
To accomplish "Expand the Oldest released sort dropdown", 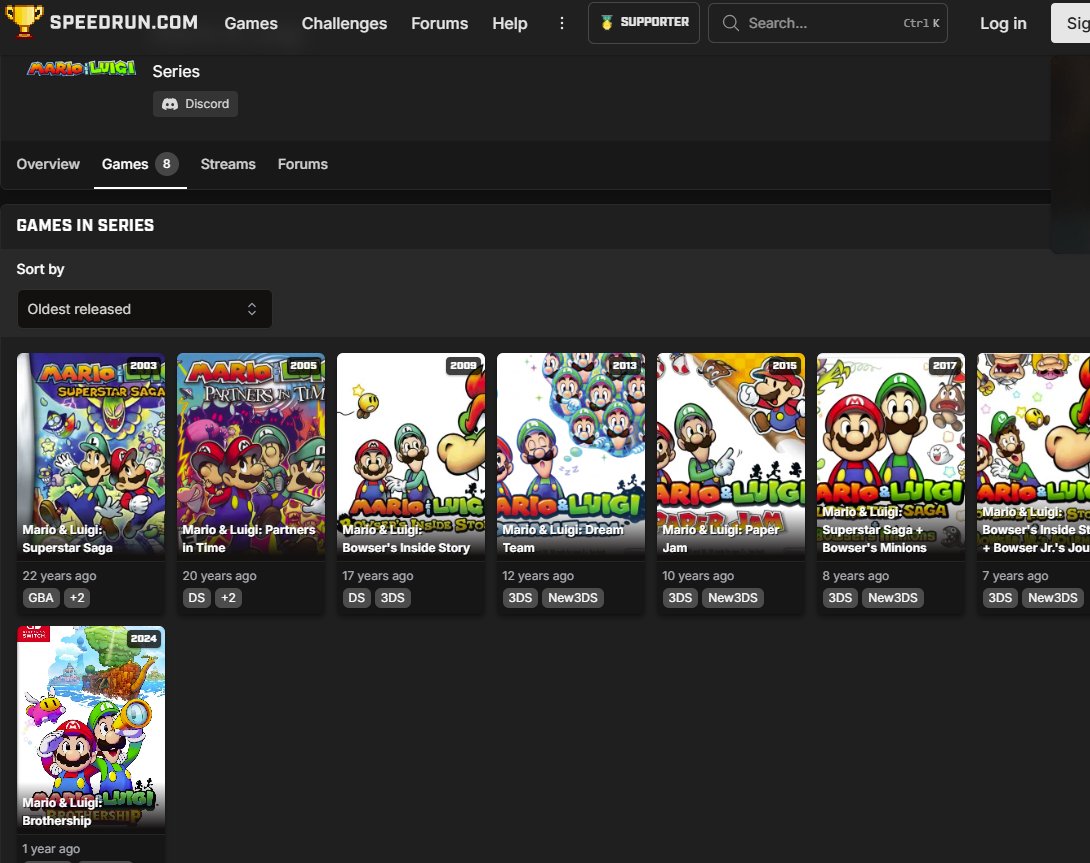I will pyautogui.click(x=145, y=309).
